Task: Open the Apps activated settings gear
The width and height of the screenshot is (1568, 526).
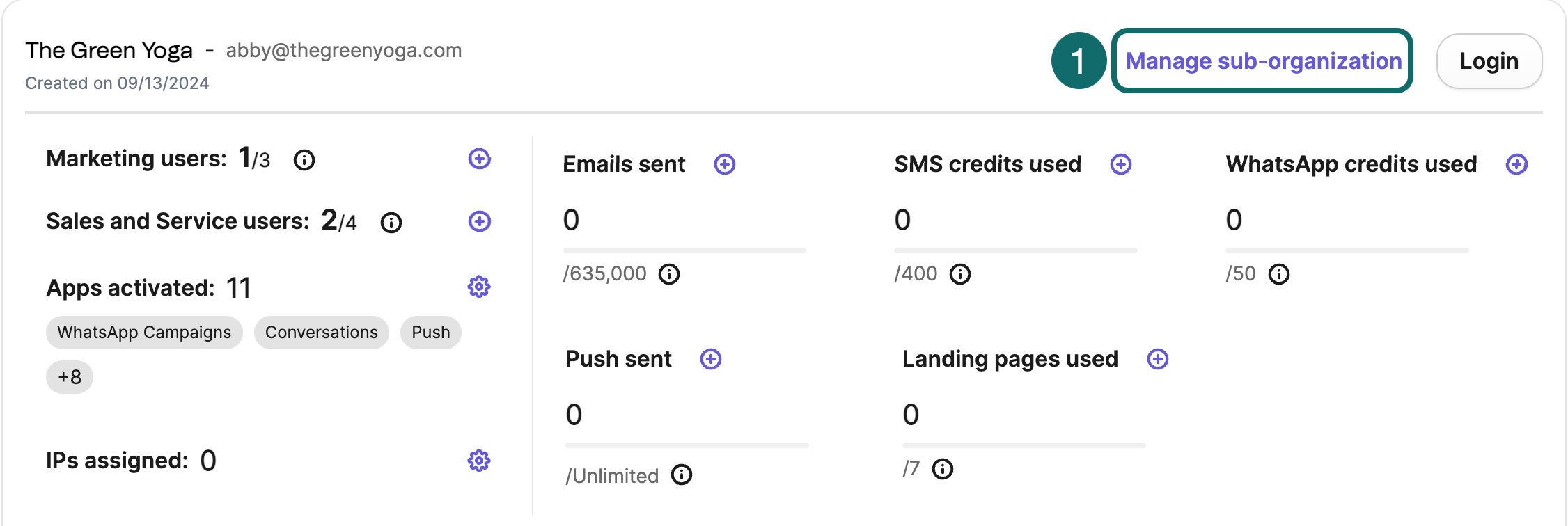Action: (478, 285)
